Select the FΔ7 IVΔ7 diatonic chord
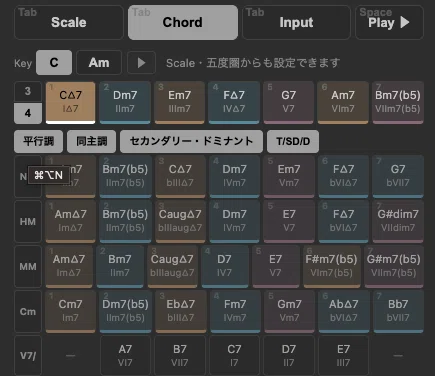The height and width of the screenshot is (376, 435). point(234,102)
